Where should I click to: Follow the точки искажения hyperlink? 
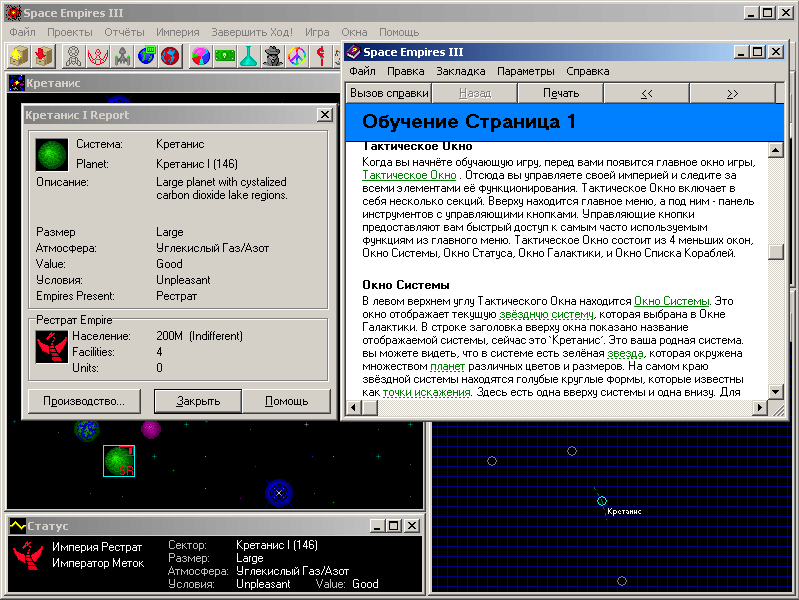[426, 392]
